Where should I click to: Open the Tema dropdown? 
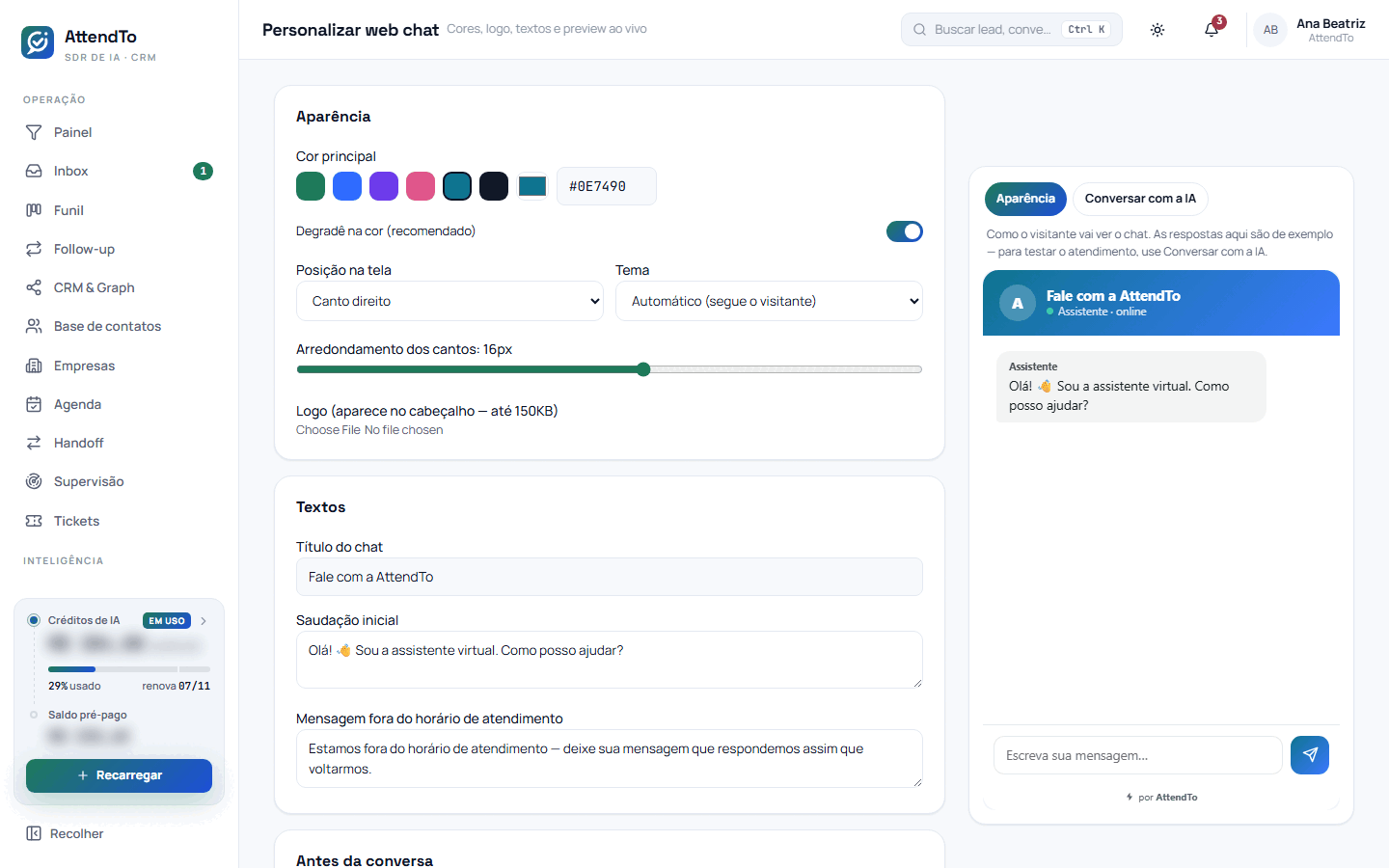tap(769, 301)
